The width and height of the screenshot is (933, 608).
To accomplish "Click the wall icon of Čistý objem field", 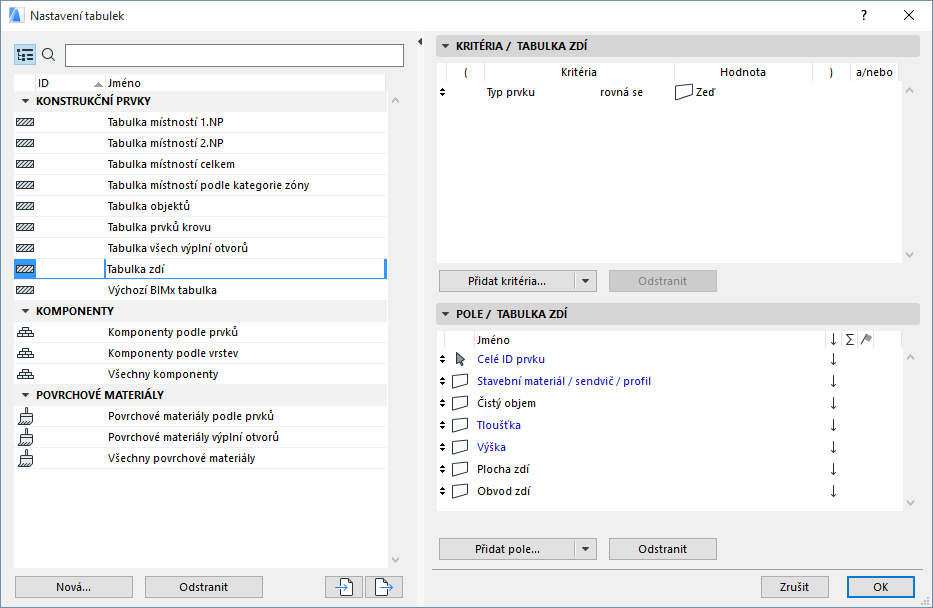I will tap(460, 403).
